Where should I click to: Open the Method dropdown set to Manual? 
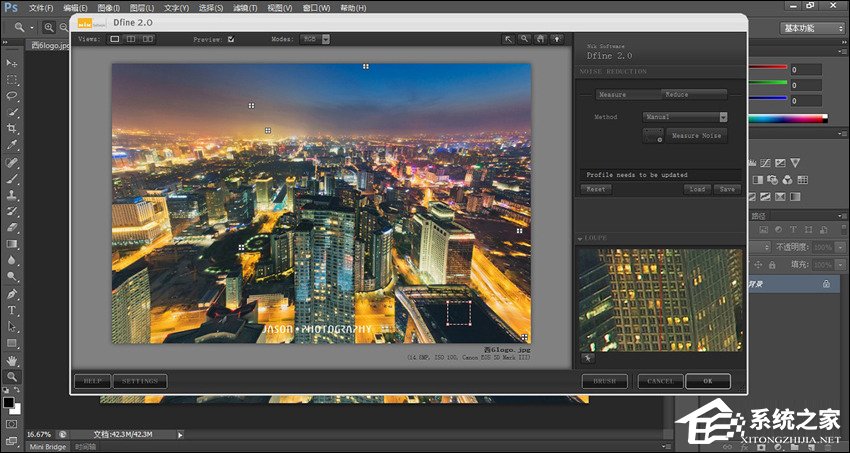[685, 117]
